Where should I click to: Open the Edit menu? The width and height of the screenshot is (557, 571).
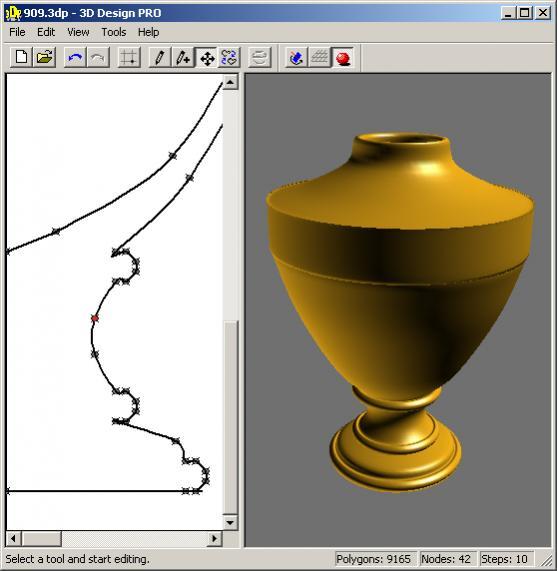click(46, 32)
